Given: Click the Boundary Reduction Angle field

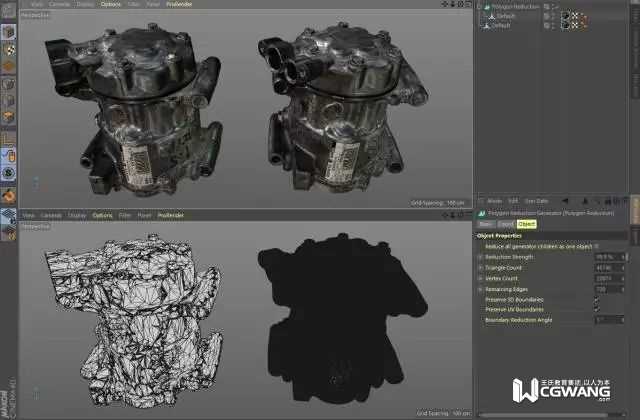Looking at the screenshot, I should [609, 320].
